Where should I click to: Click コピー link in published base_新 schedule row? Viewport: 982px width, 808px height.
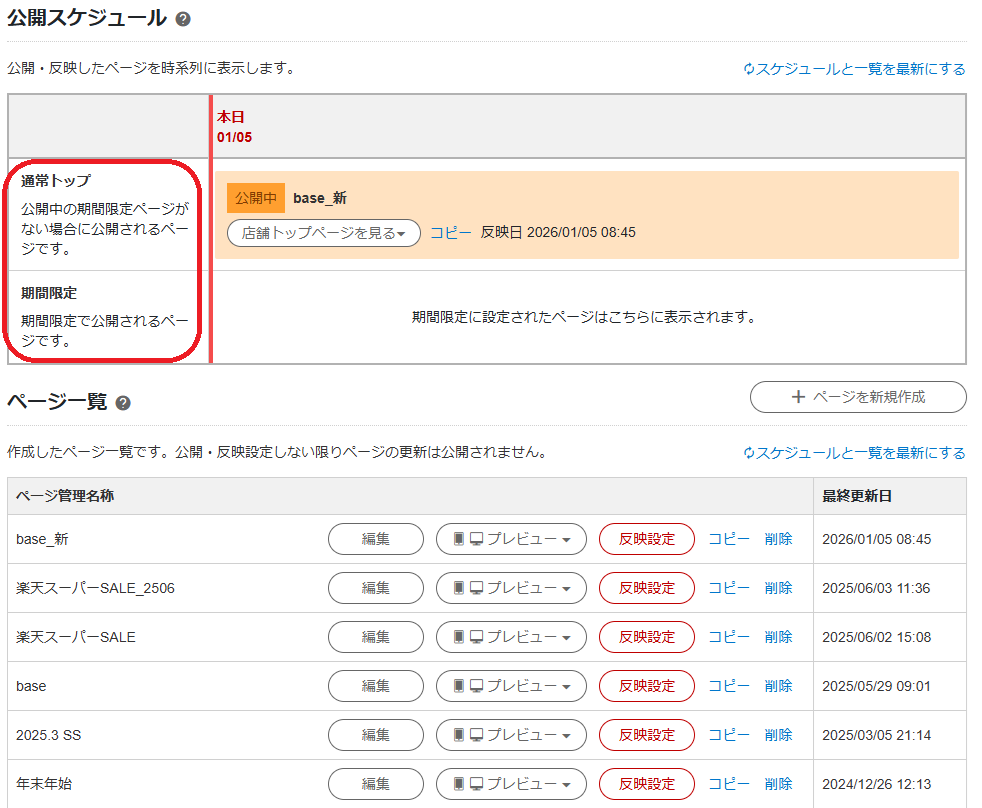pos(450,232)
